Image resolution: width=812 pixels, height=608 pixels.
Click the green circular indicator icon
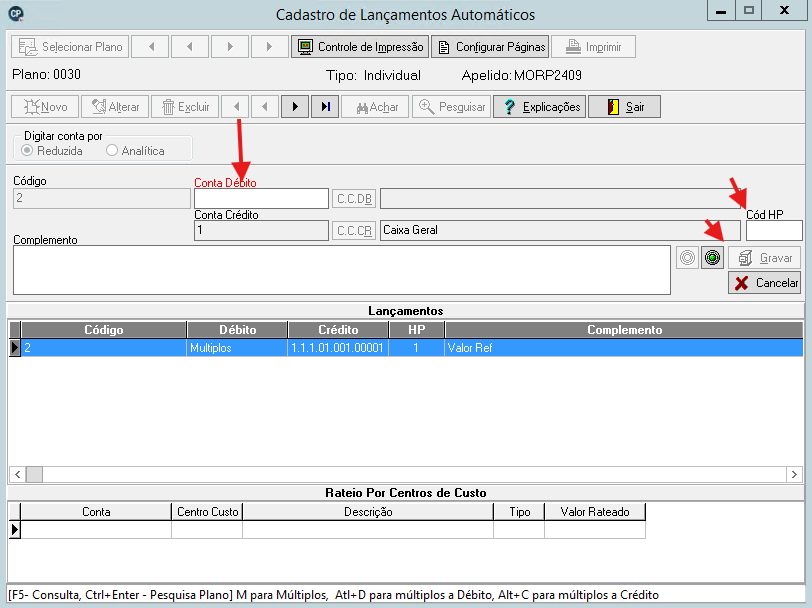point(713,257)
